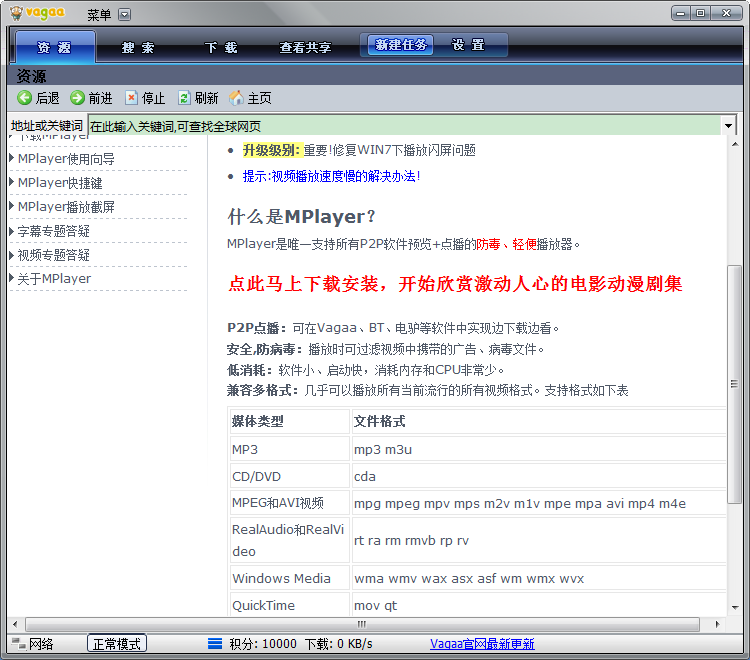
Task: Click the horizontal scrollbar thumb
Action: [362, 624]
